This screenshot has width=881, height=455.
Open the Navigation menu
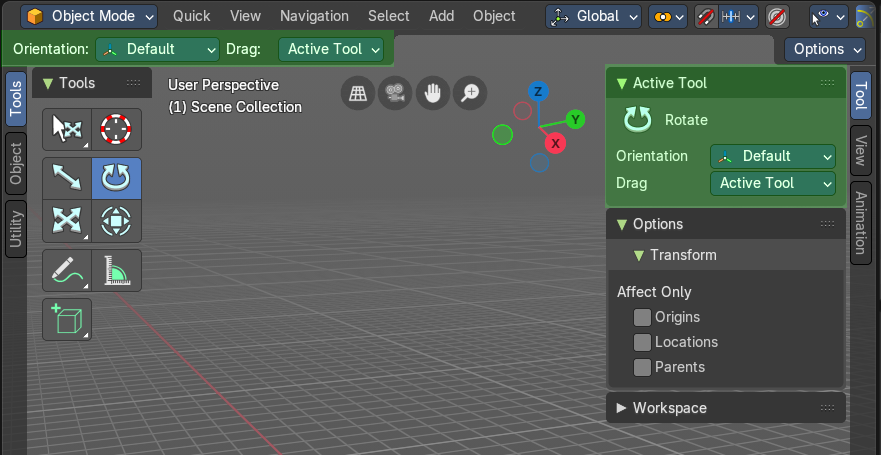tap(315, 16)
